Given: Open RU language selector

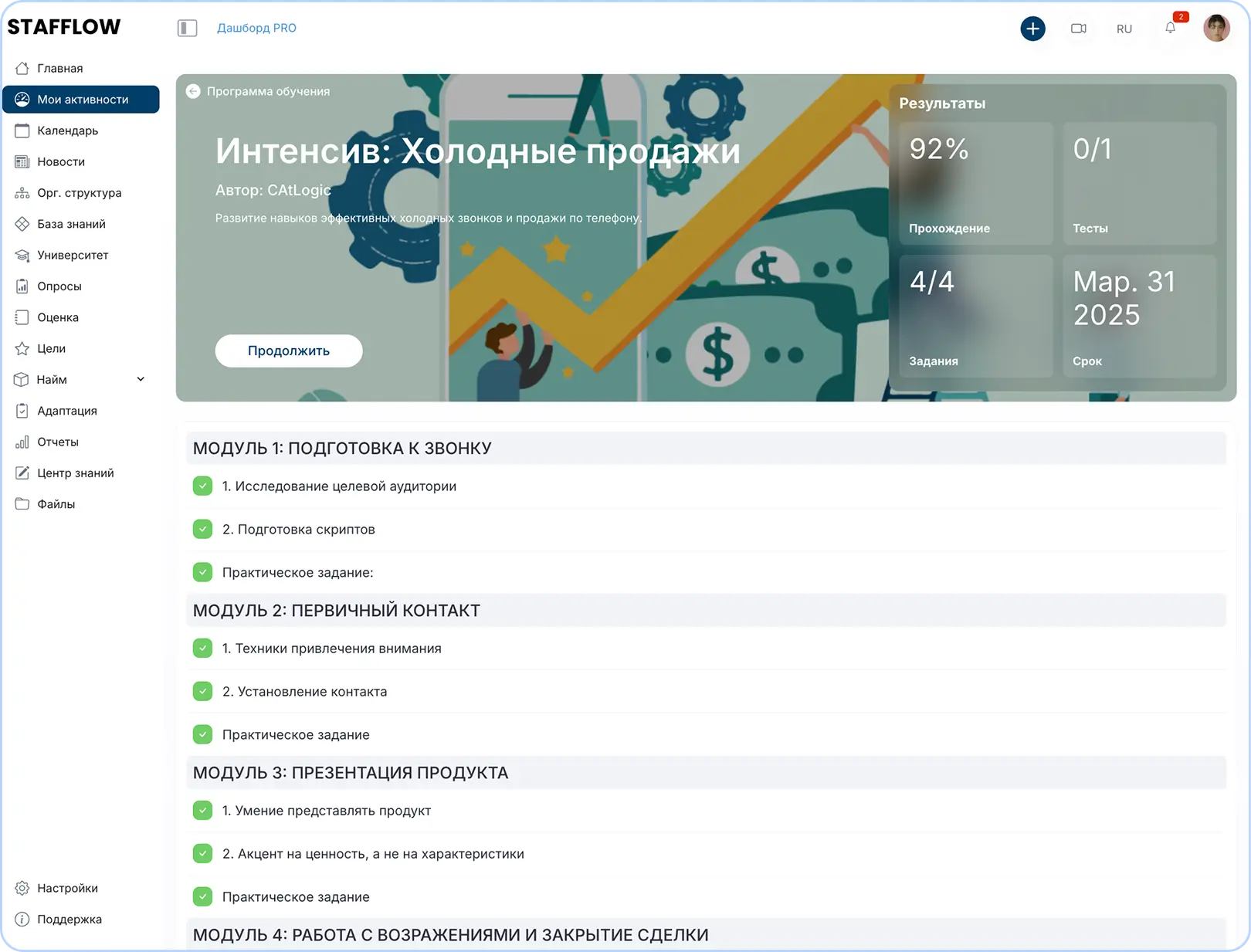Looking at the screenshot, I should [x=1124, y=29].
